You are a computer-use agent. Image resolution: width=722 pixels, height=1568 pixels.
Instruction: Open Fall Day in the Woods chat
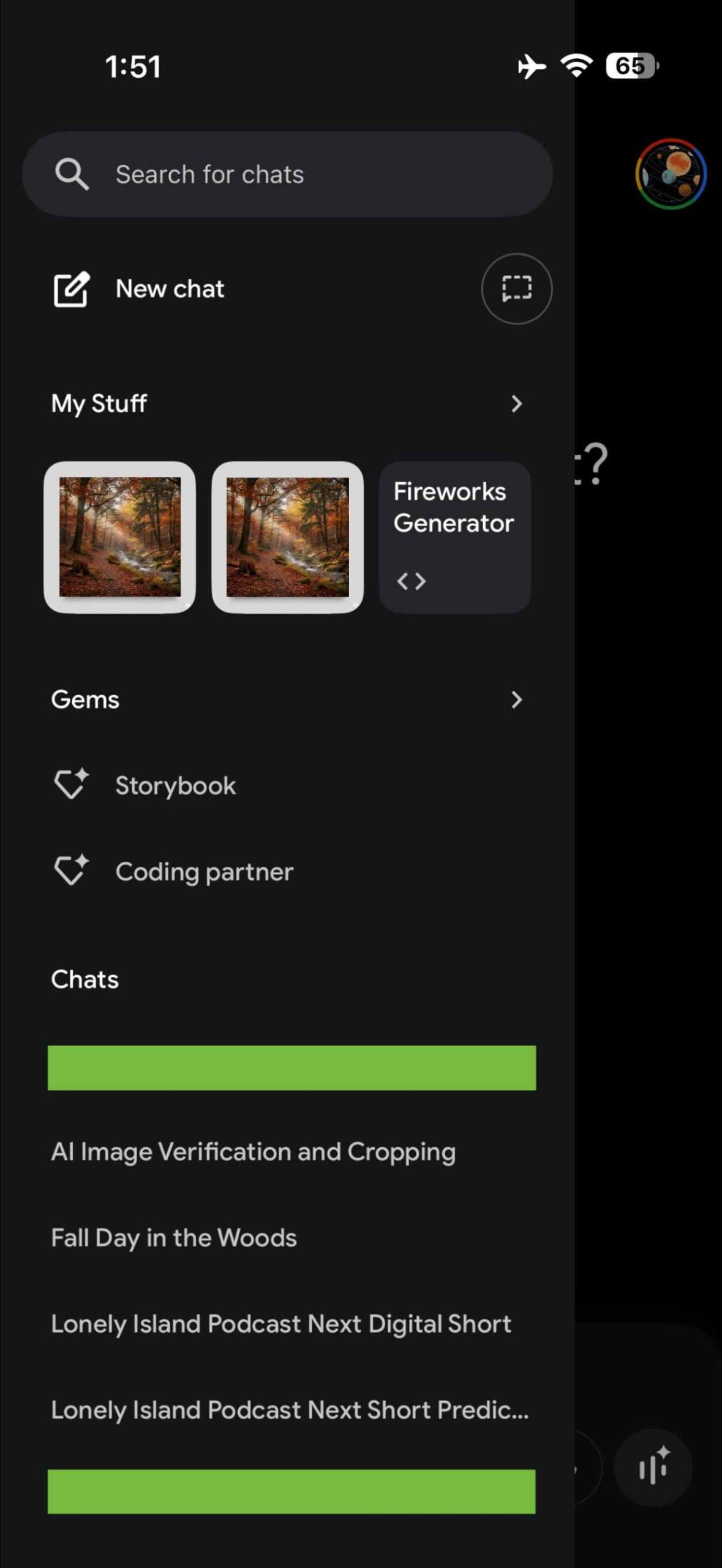point(174,1238)
